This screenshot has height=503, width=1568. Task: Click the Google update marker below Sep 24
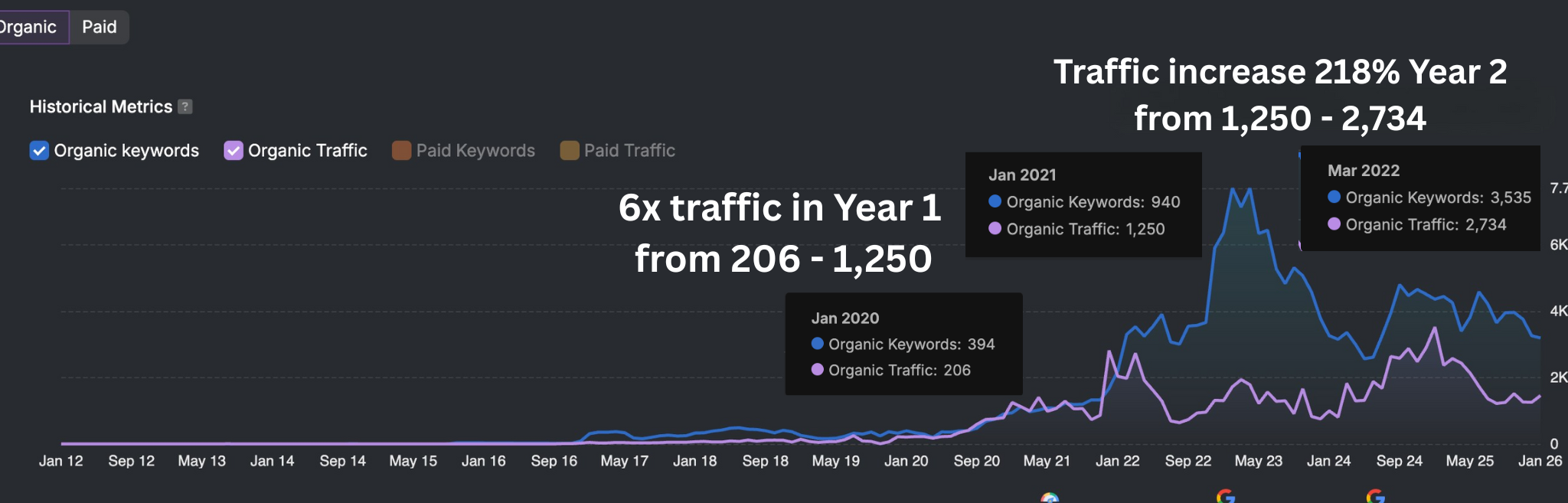pos(1375,497)
